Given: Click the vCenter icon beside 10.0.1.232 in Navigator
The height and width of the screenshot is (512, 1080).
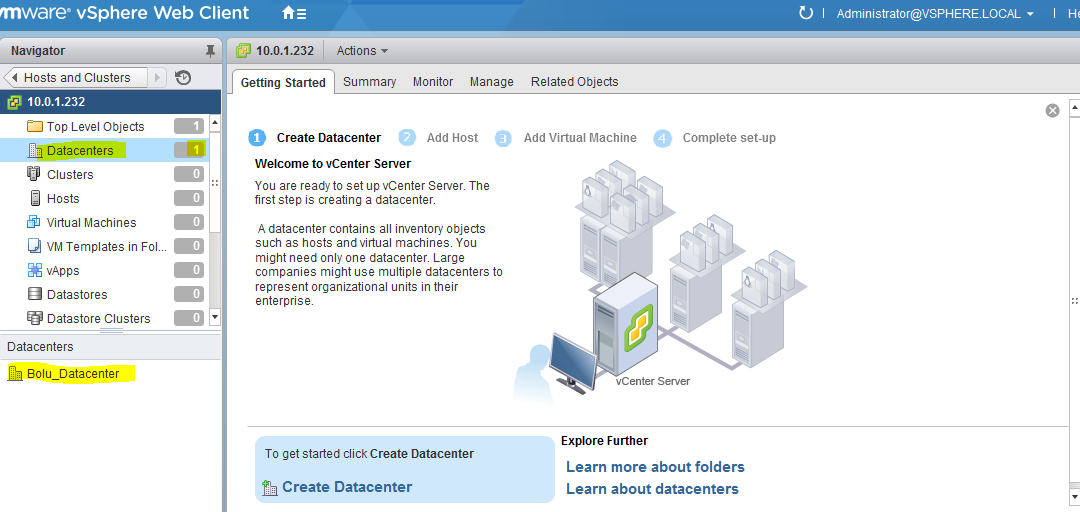Looking at the screenshot, I should 14,102.
